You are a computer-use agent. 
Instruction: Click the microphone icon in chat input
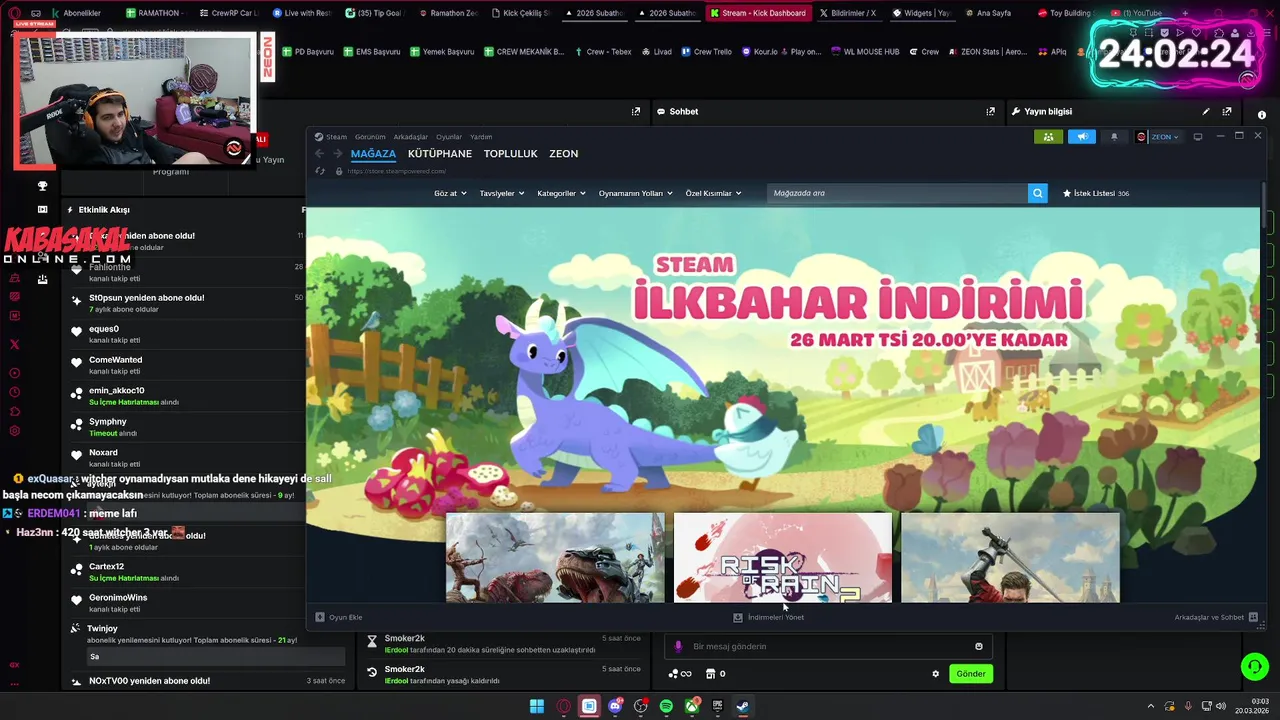pos(678,646)
